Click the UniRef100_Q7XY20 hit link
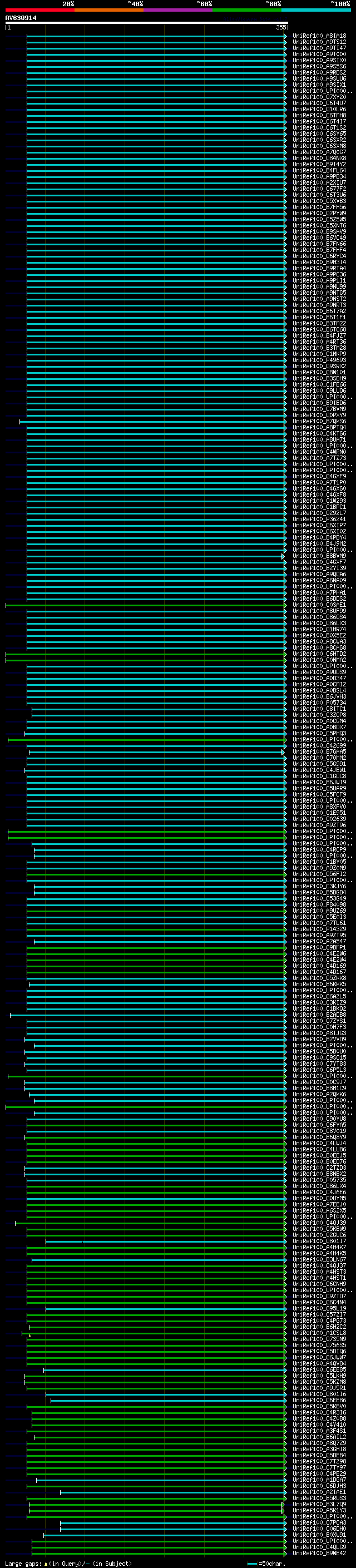Viewport: 356px width, 1568px height. [x=319, y=97]
